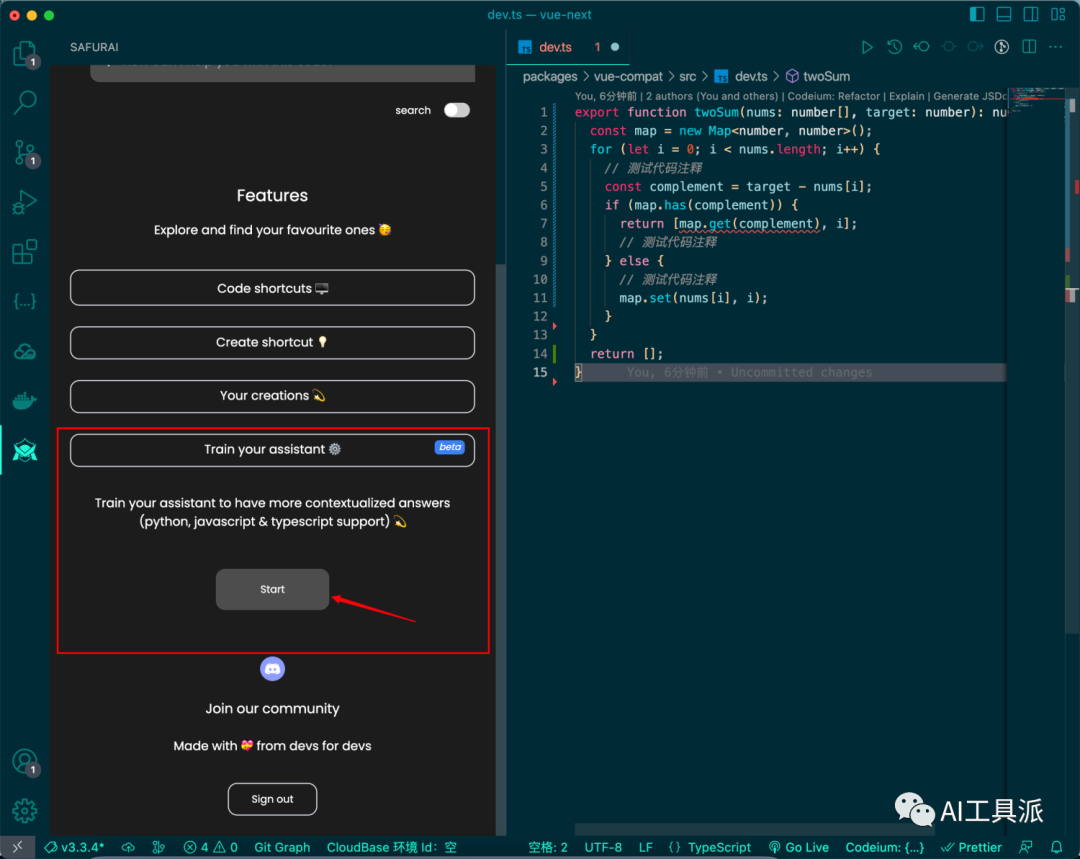Select the dev.ts editor tab
Screen dimensions: 1080x859
coord(555,47)
